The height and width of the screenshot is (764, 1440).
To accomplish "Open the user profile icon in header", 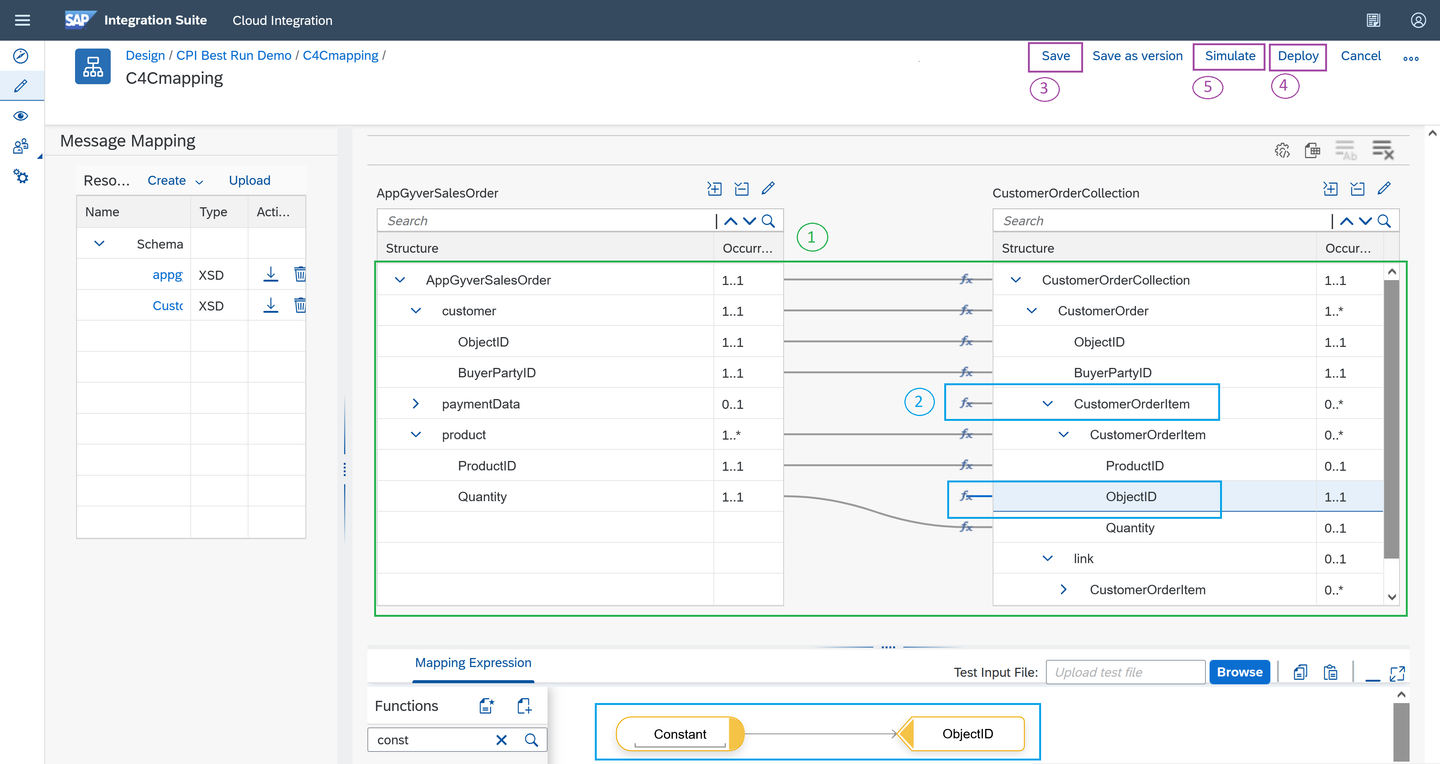I will click(x=1418, y=20).
